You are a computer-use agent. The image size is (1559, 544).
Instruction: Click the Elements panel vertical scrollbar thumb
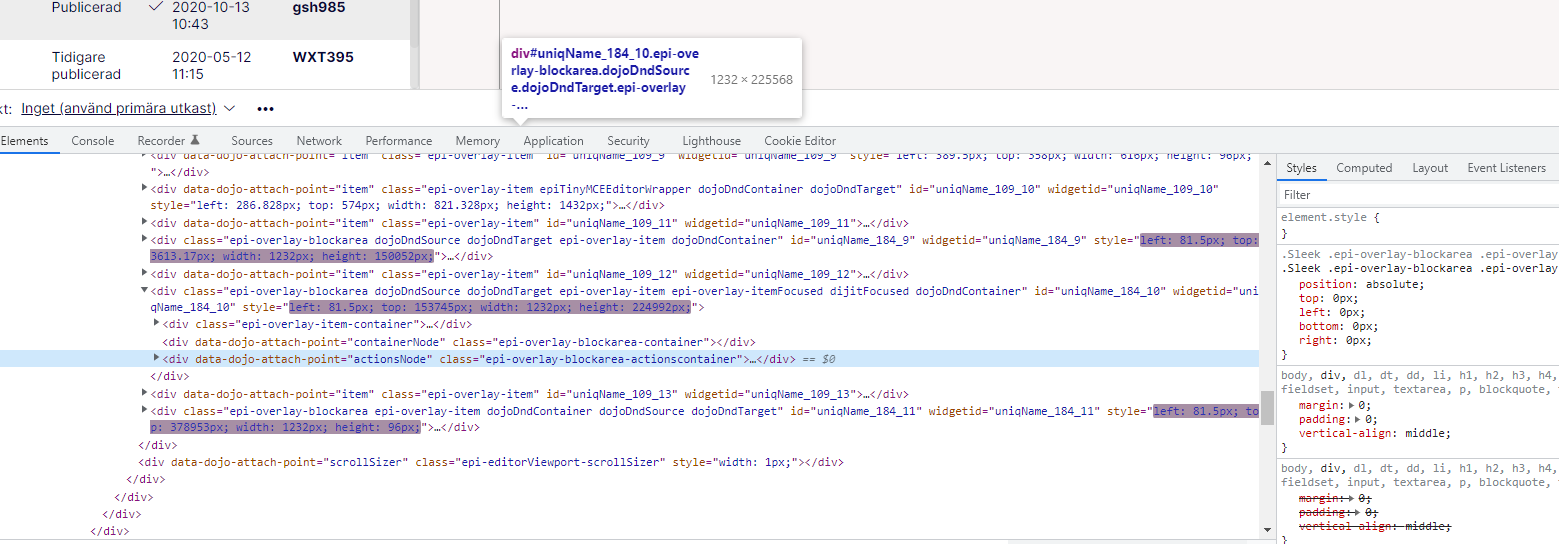click(1267, 407)
